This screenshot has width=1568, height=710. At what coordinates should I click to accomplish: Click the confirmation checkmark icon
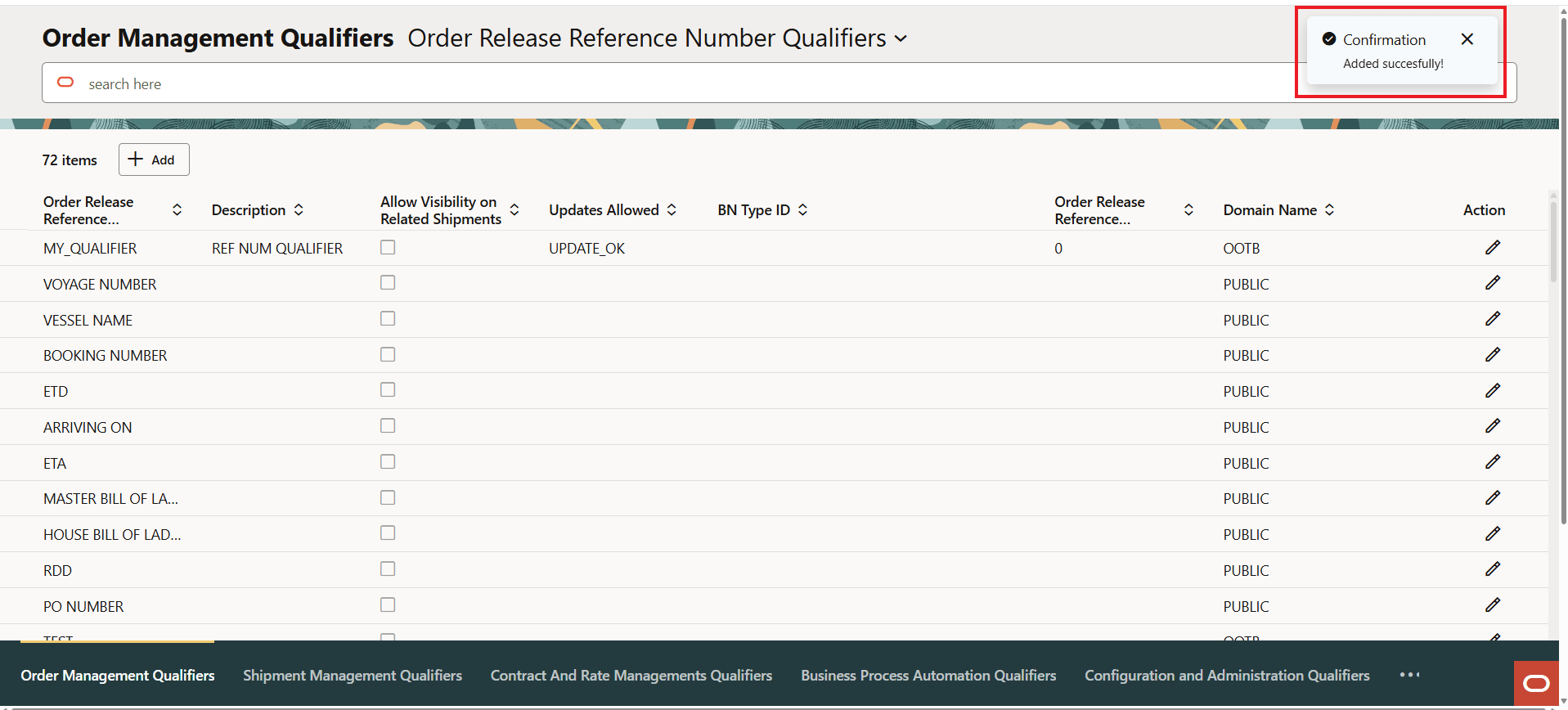point(1329,39)
